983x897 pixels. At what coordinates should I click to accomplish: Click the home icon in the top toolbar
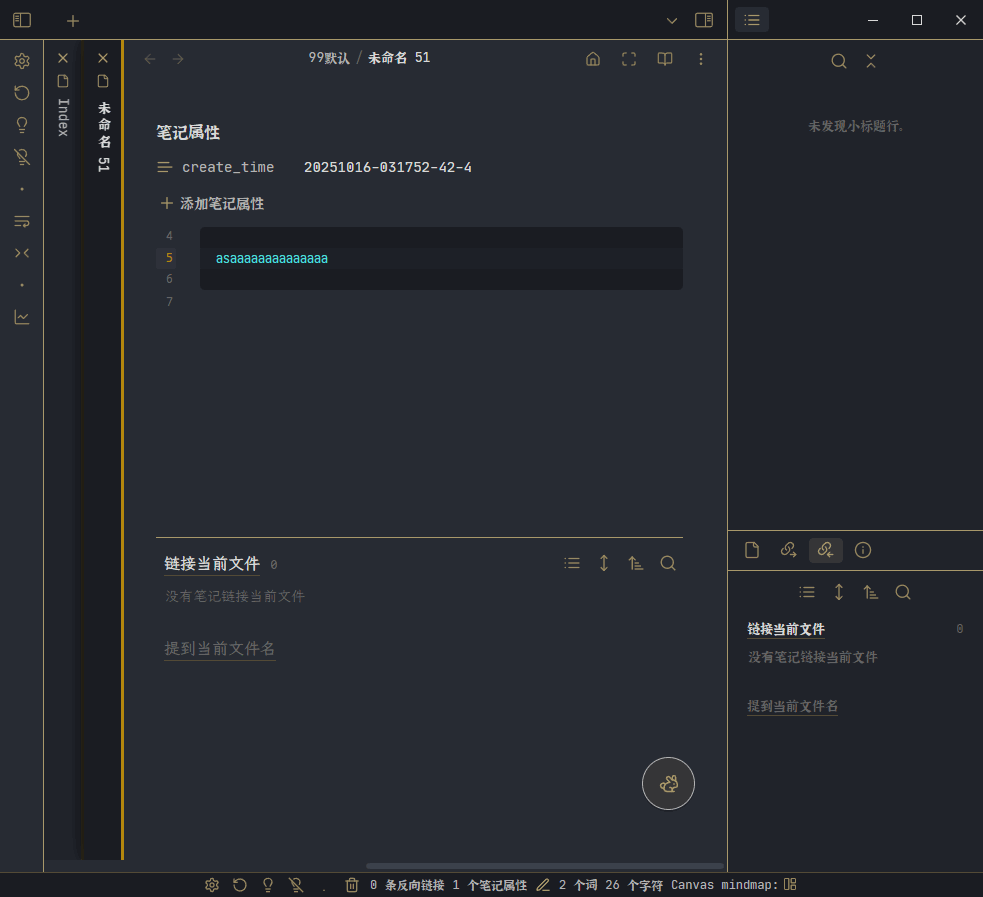click(x=593, y=59)
